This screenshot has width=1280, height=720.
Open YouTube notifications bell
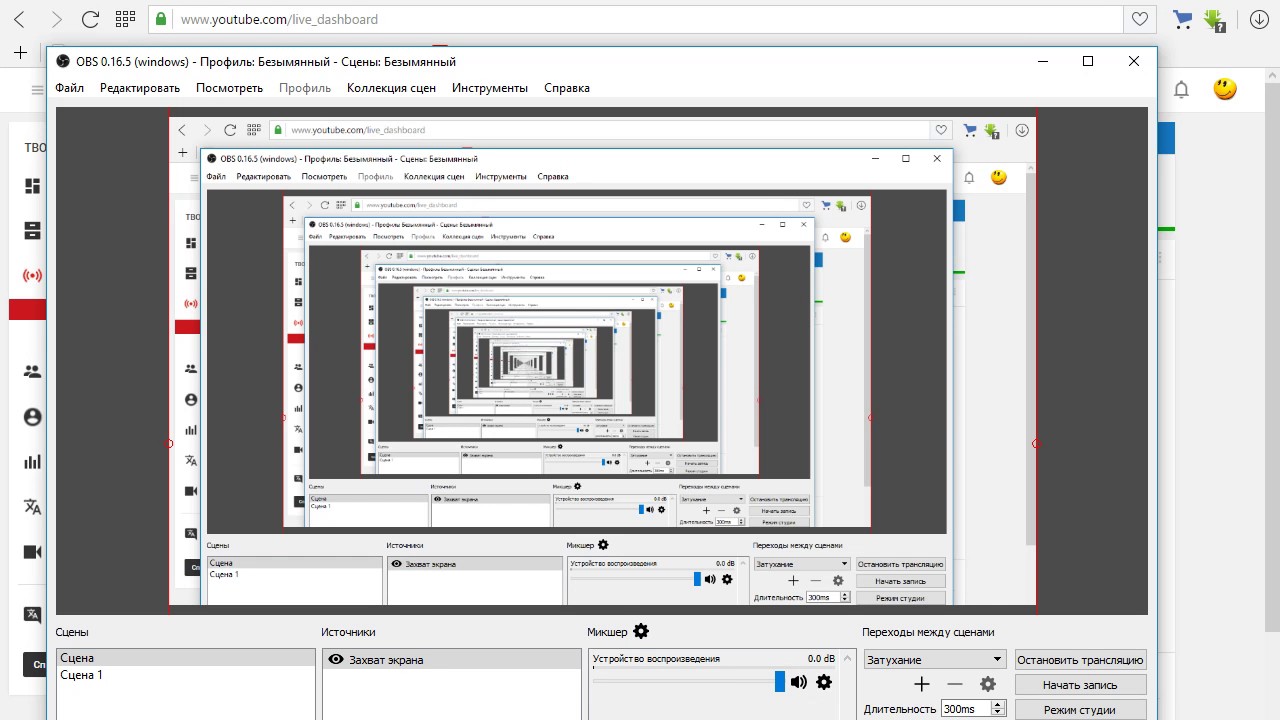tap(1181, 90)
